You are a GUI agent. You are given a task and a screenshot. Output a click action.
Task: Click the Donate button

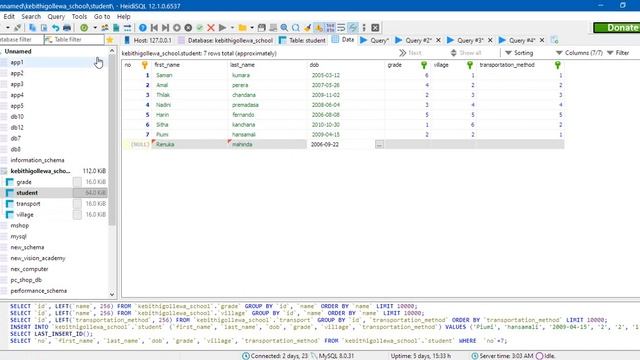click(617, 27)
